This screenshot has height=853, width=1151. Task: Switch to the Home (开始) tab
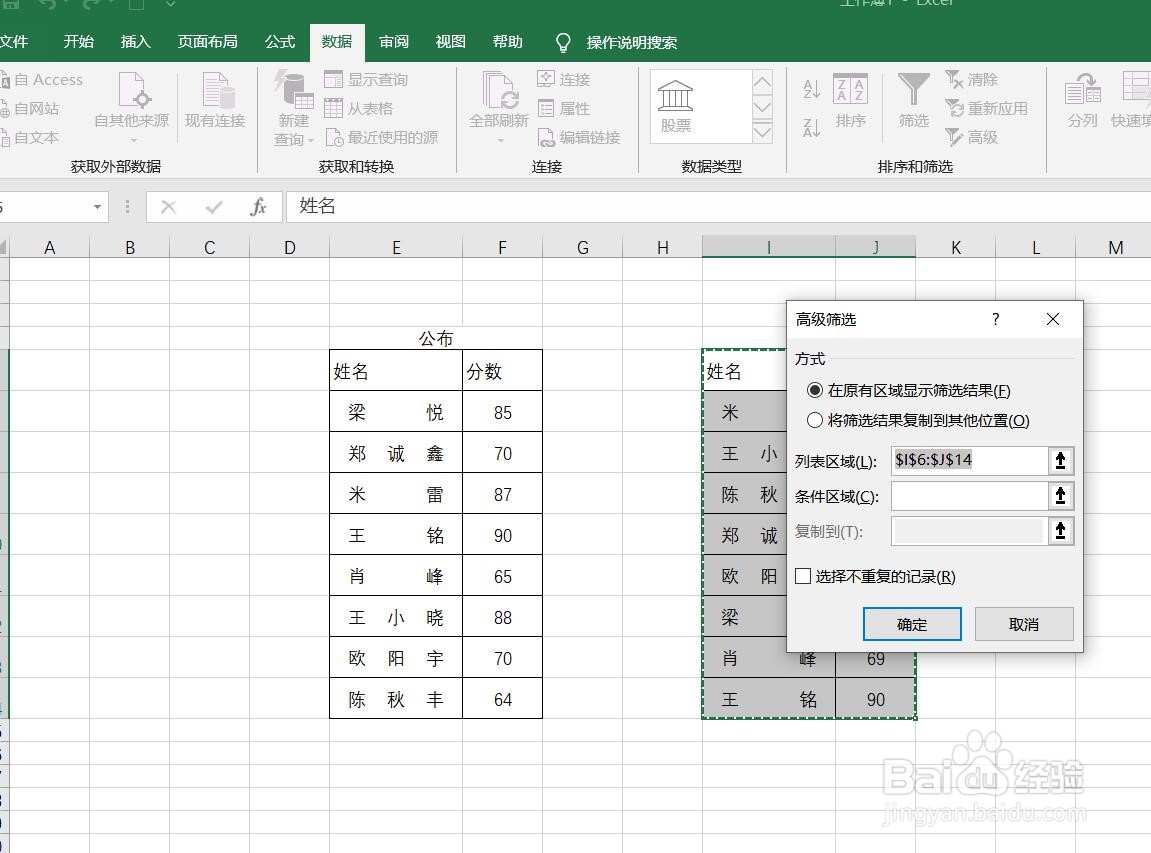pyautogui.click(x=79, y=42)
